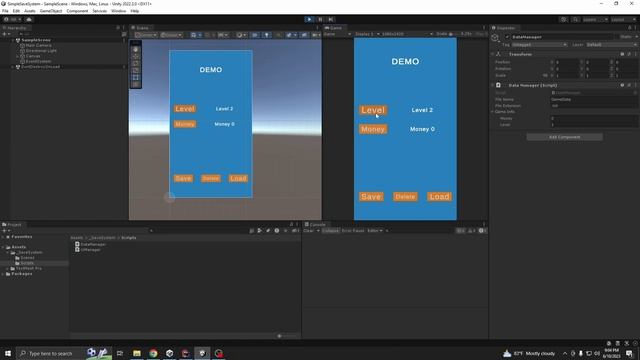
Task: Select the Scenes folder in Project tree
Action: [x=24, y=258]
